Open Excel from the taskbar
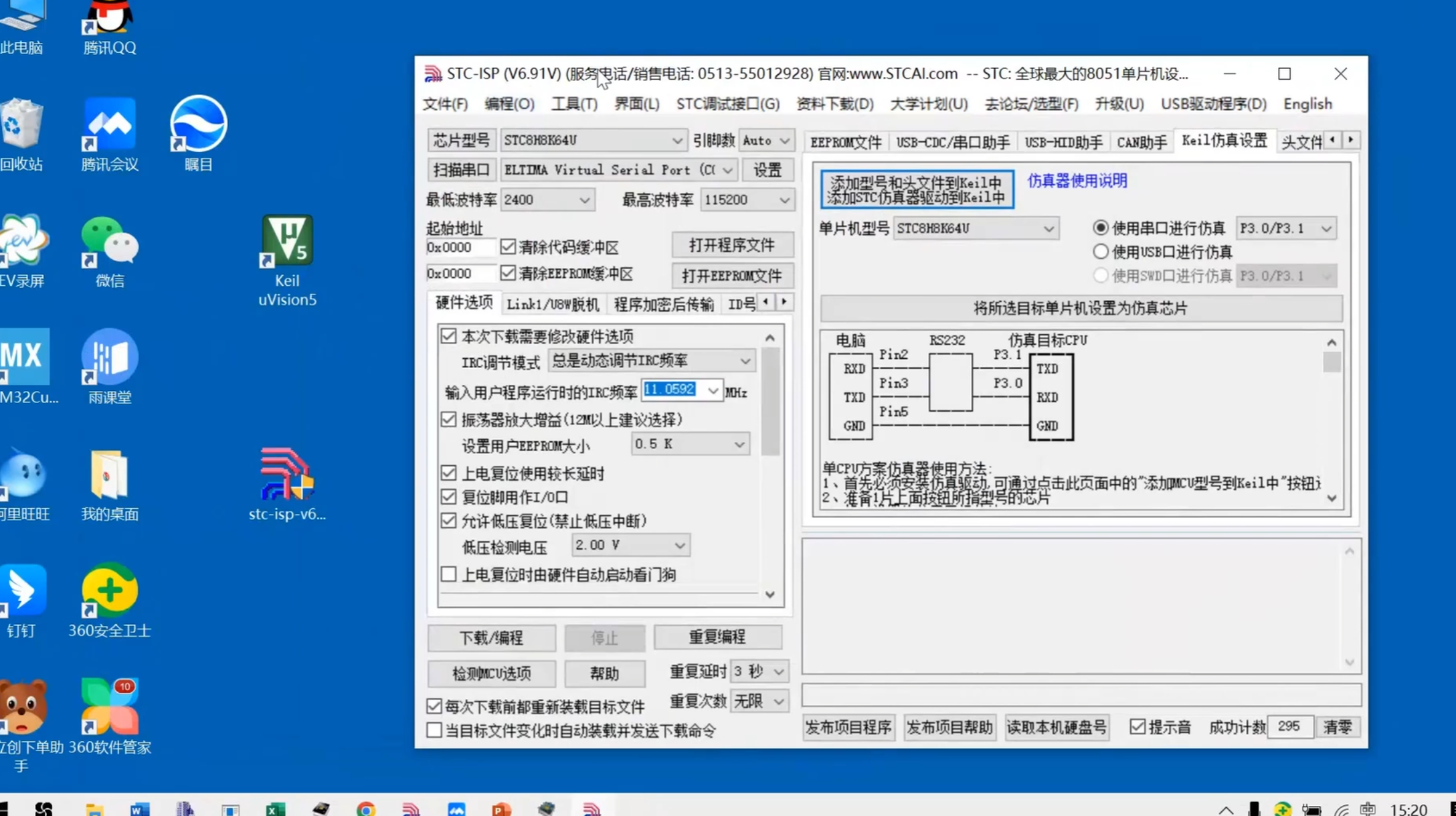Viewport: 1456px width, 816px height. [276, 809]
